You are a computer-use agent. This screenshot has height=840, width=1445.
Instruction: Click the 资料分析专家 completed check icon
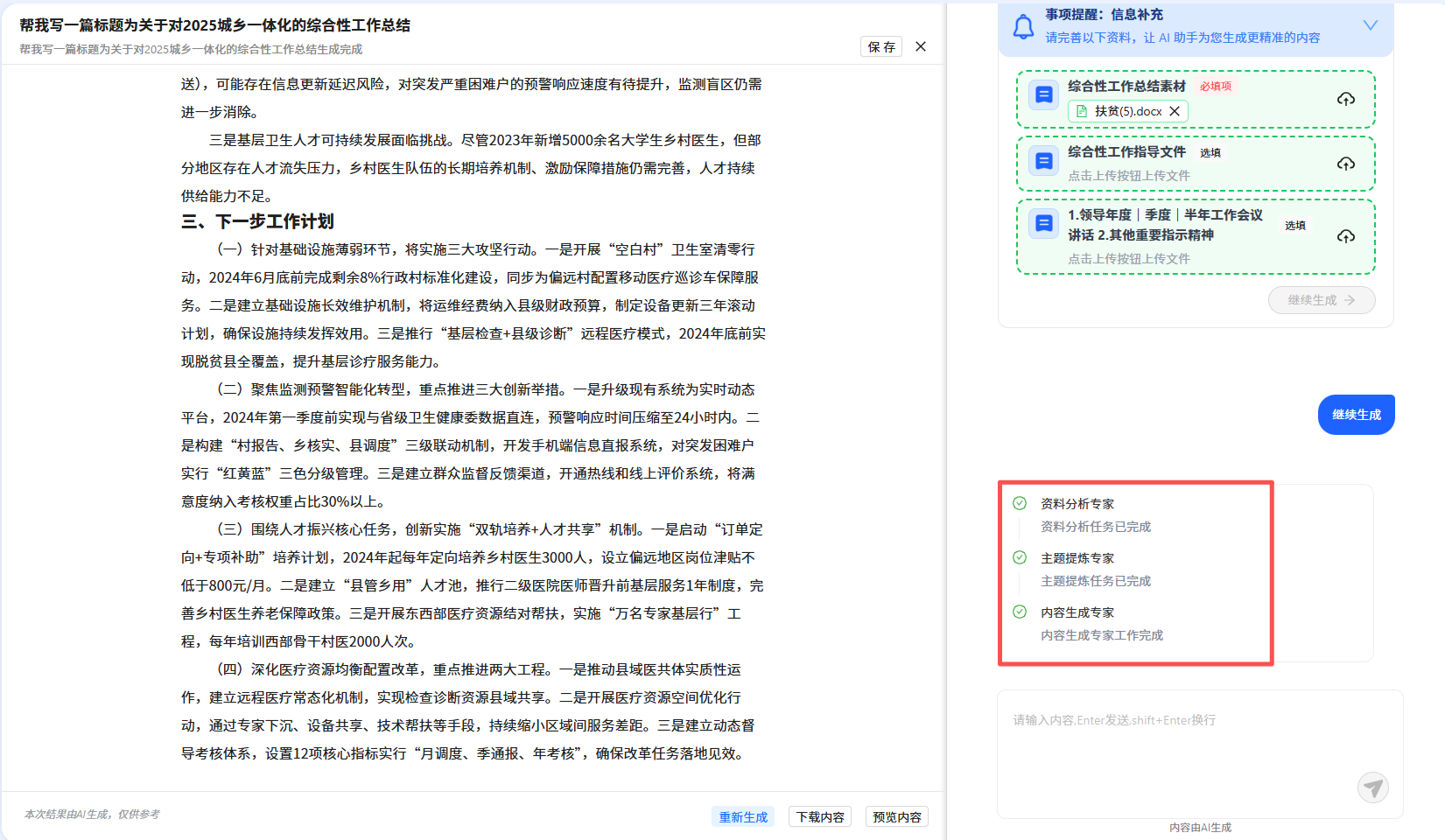click(x=1020, y=503)
